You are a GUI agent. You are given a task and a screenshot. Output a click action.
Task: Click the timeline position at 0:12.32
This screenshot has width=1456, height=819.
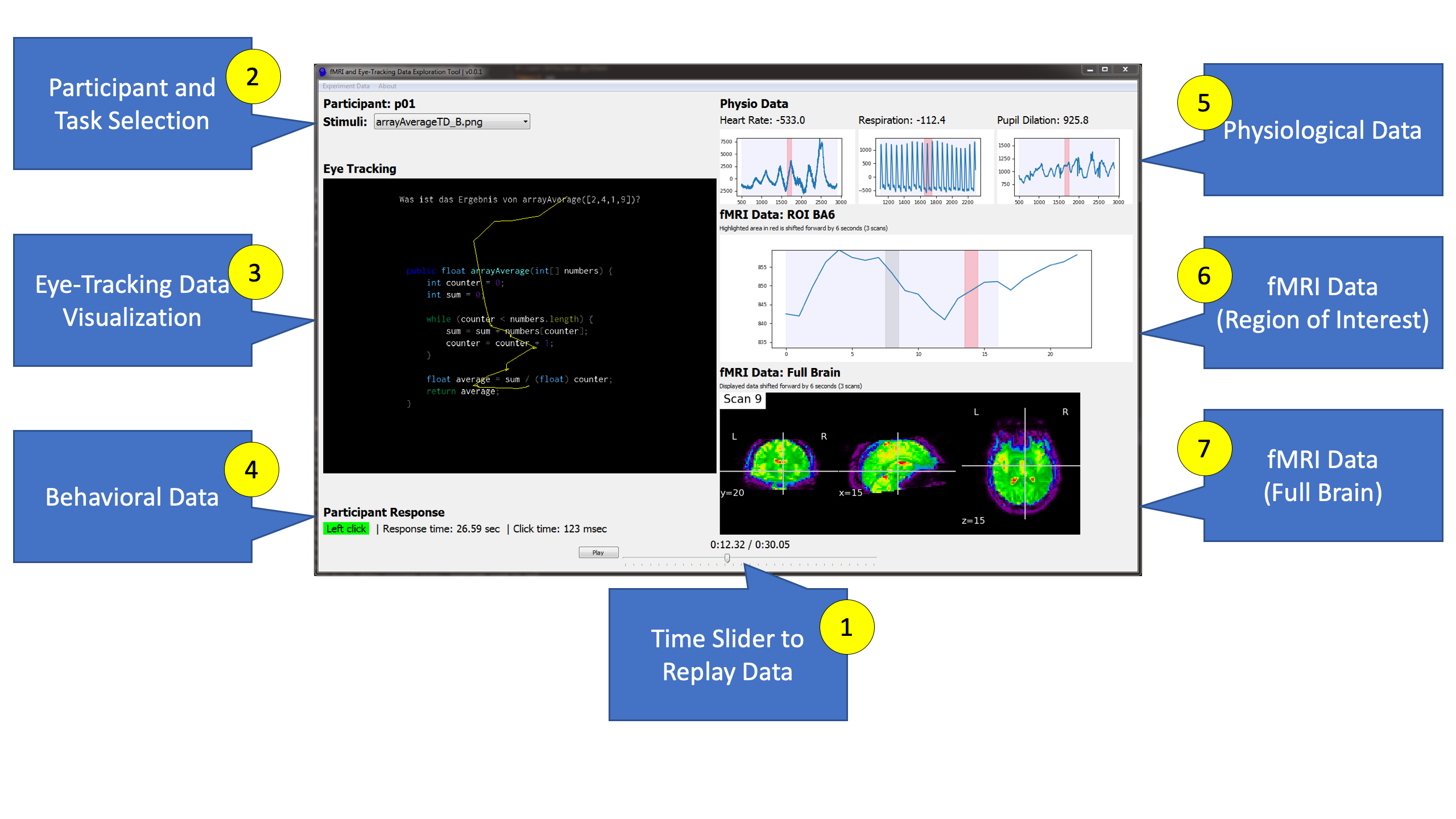pyautogui.click(x=726, y=558)
